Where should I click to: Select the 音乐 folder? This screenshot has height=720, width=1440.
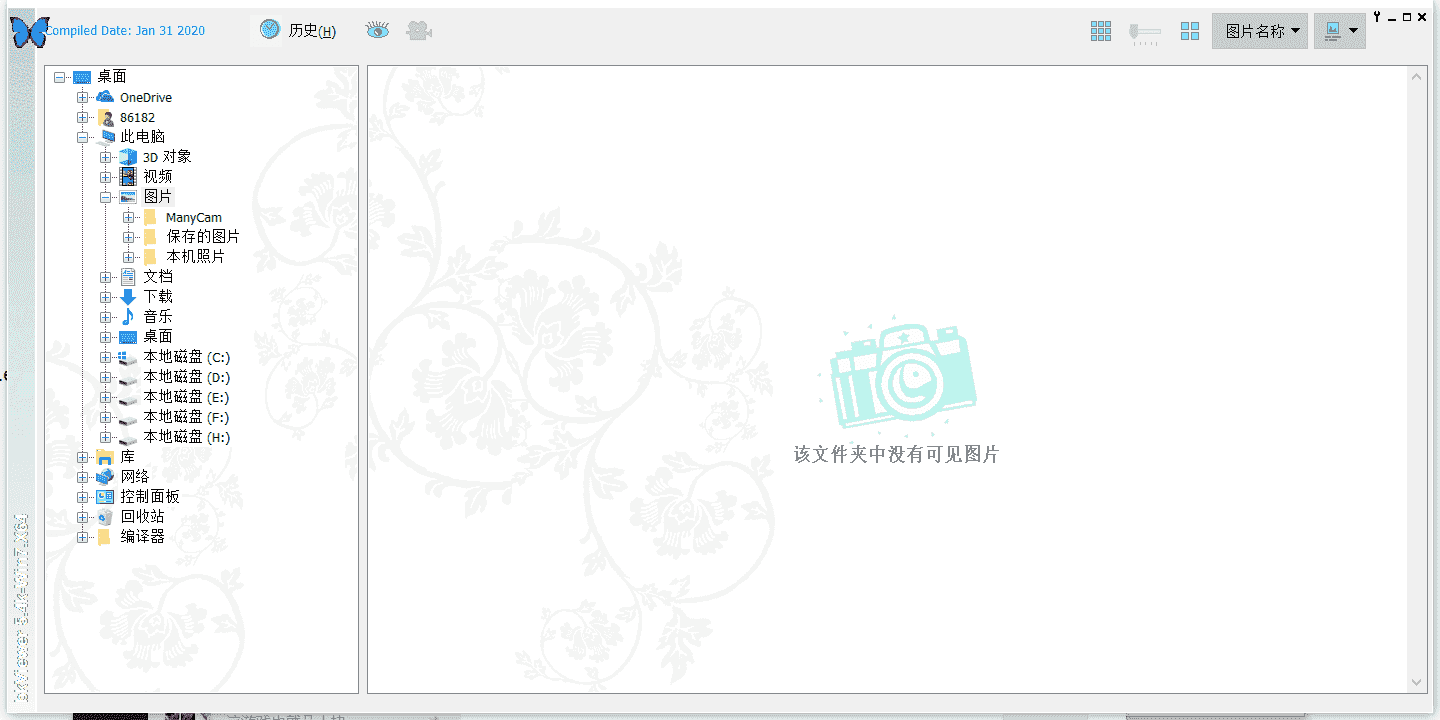coord(158,317)
